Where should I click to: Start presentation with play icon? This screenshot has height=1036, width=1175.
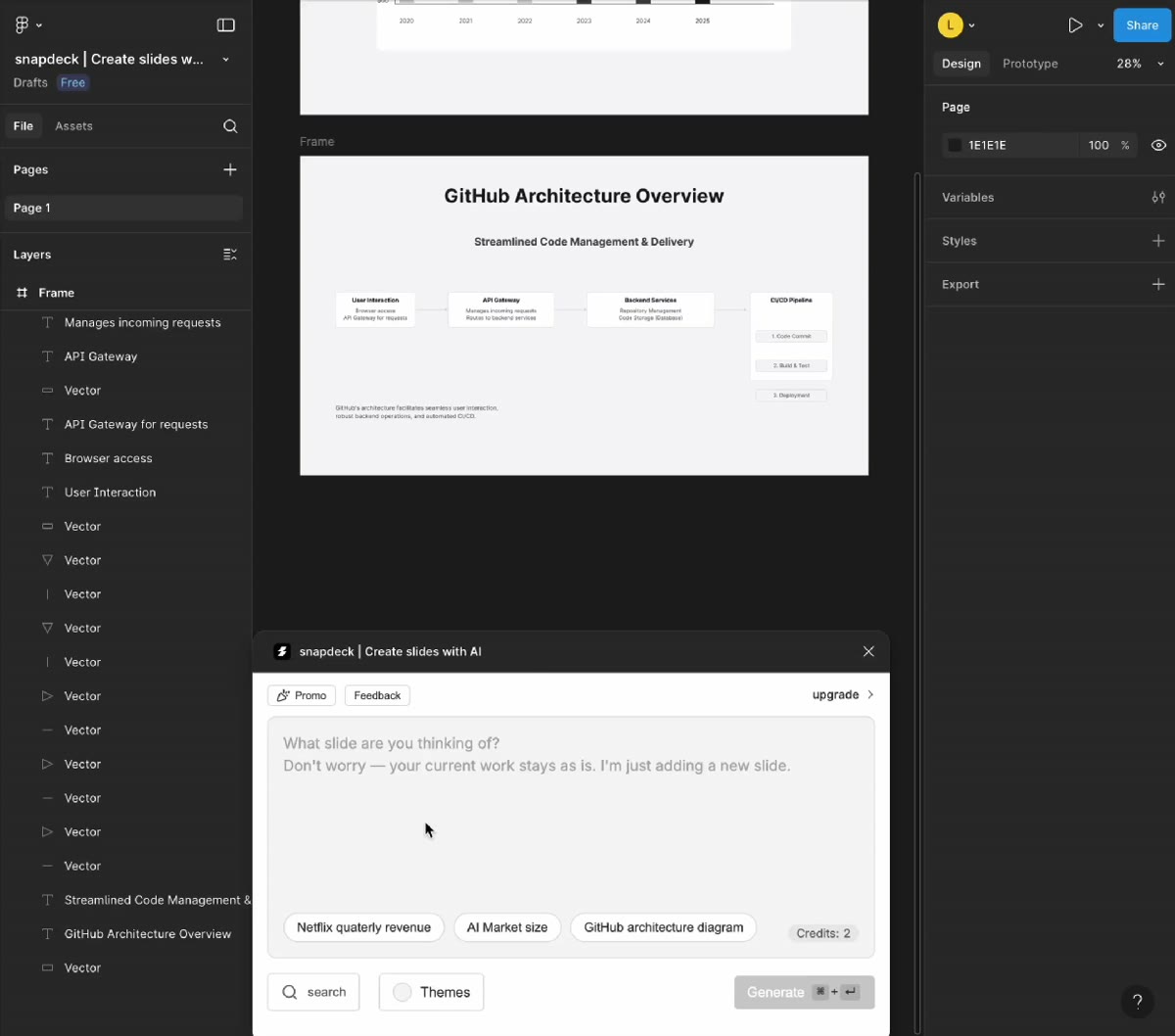pos(1075,25)
